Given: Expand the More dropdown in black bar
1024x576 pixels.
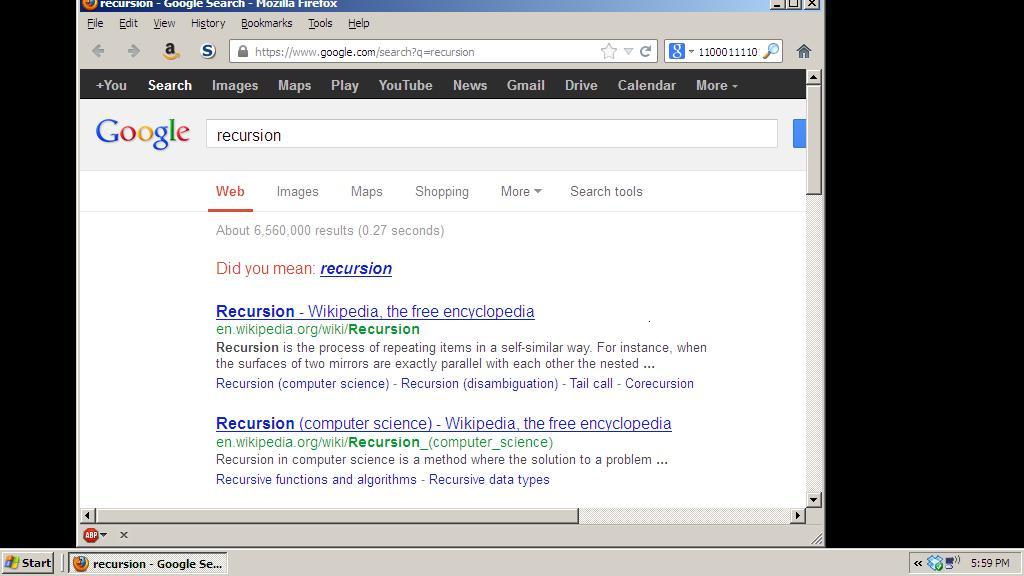Looking at the screenshot, I should point(716,86).
